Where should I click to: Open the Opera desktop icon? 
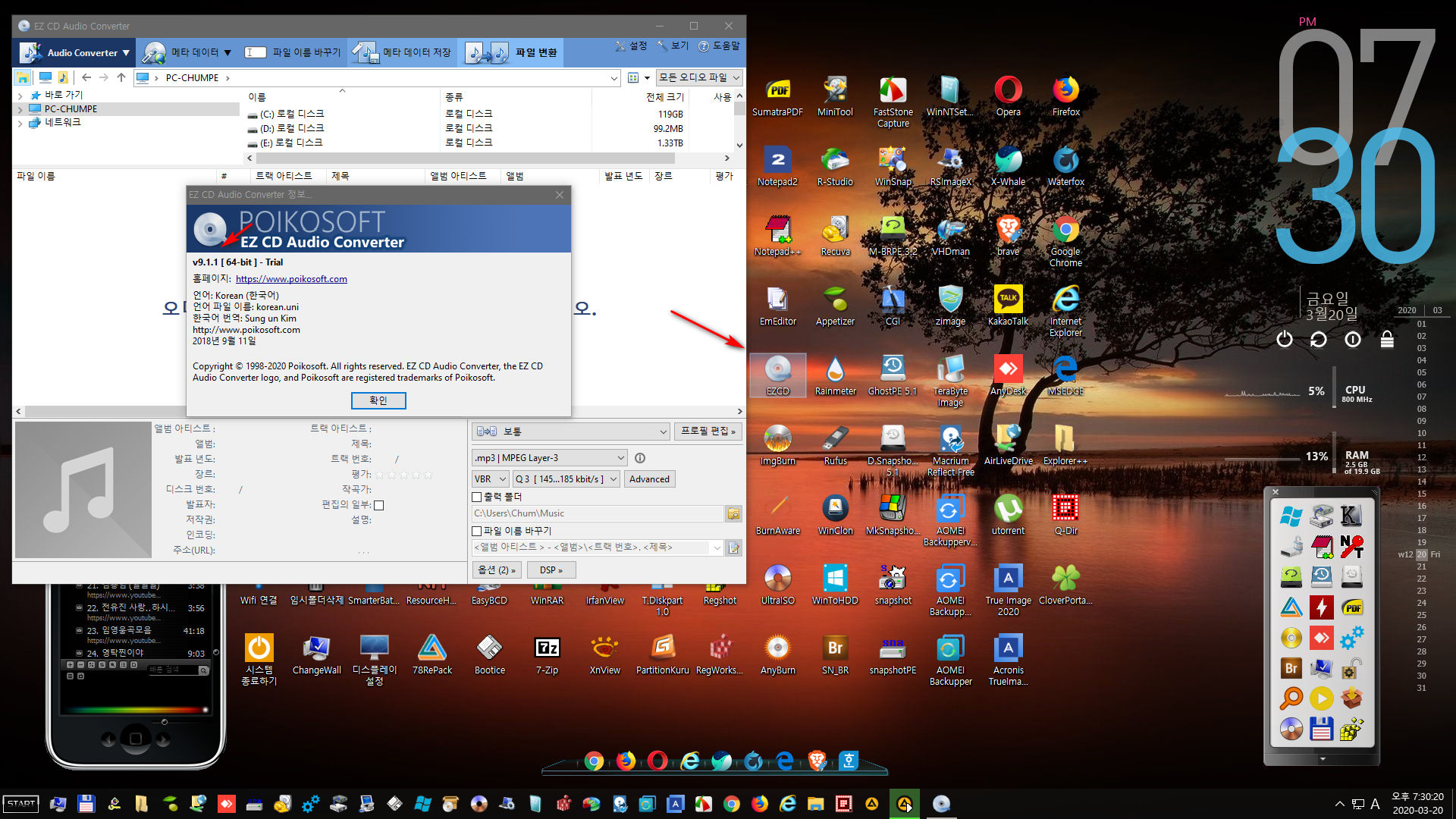coord(1008,97)
